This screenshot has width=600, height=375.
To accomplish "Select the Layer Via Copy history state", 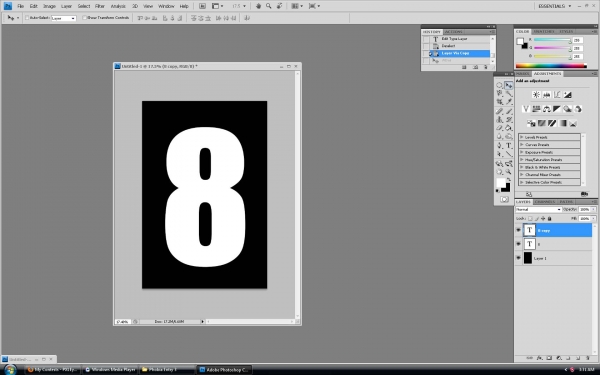I will 459,53.
